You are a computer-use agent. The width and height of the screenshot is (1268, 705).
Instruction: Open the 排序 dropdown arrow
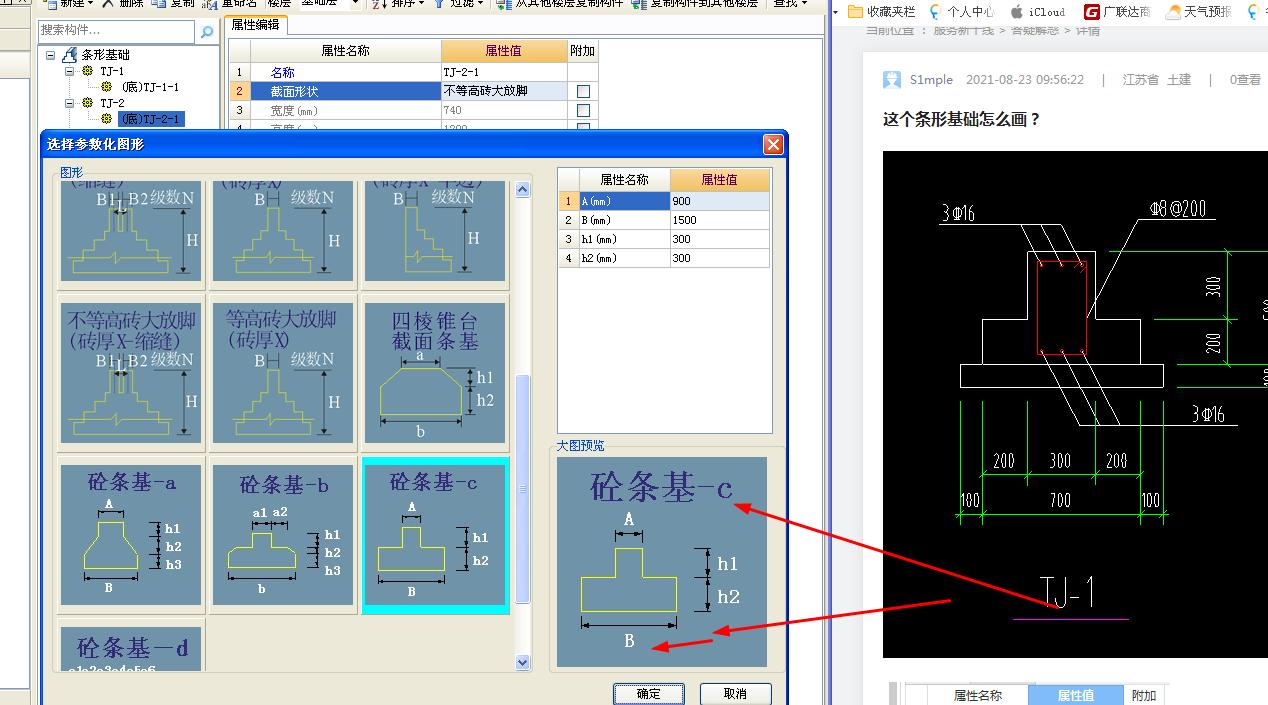(420, 4)
